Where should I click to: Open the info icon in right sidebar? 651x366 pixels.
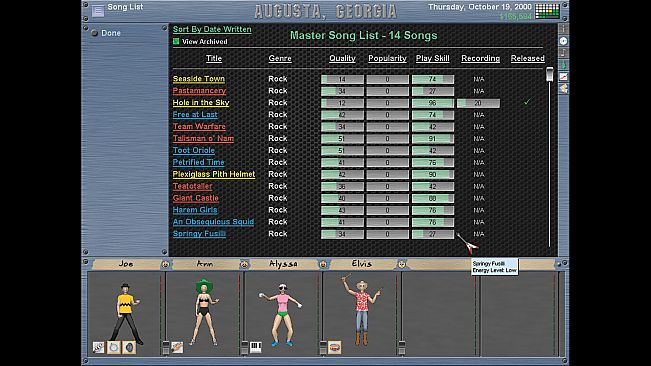563,29
